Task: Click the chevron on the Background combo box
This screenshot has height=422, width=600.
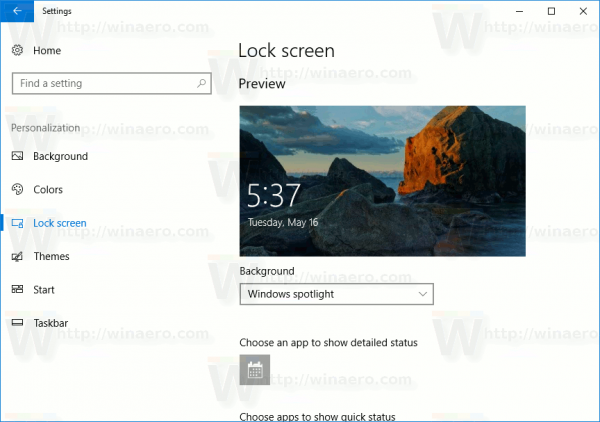Action: [x=422, y=294]
